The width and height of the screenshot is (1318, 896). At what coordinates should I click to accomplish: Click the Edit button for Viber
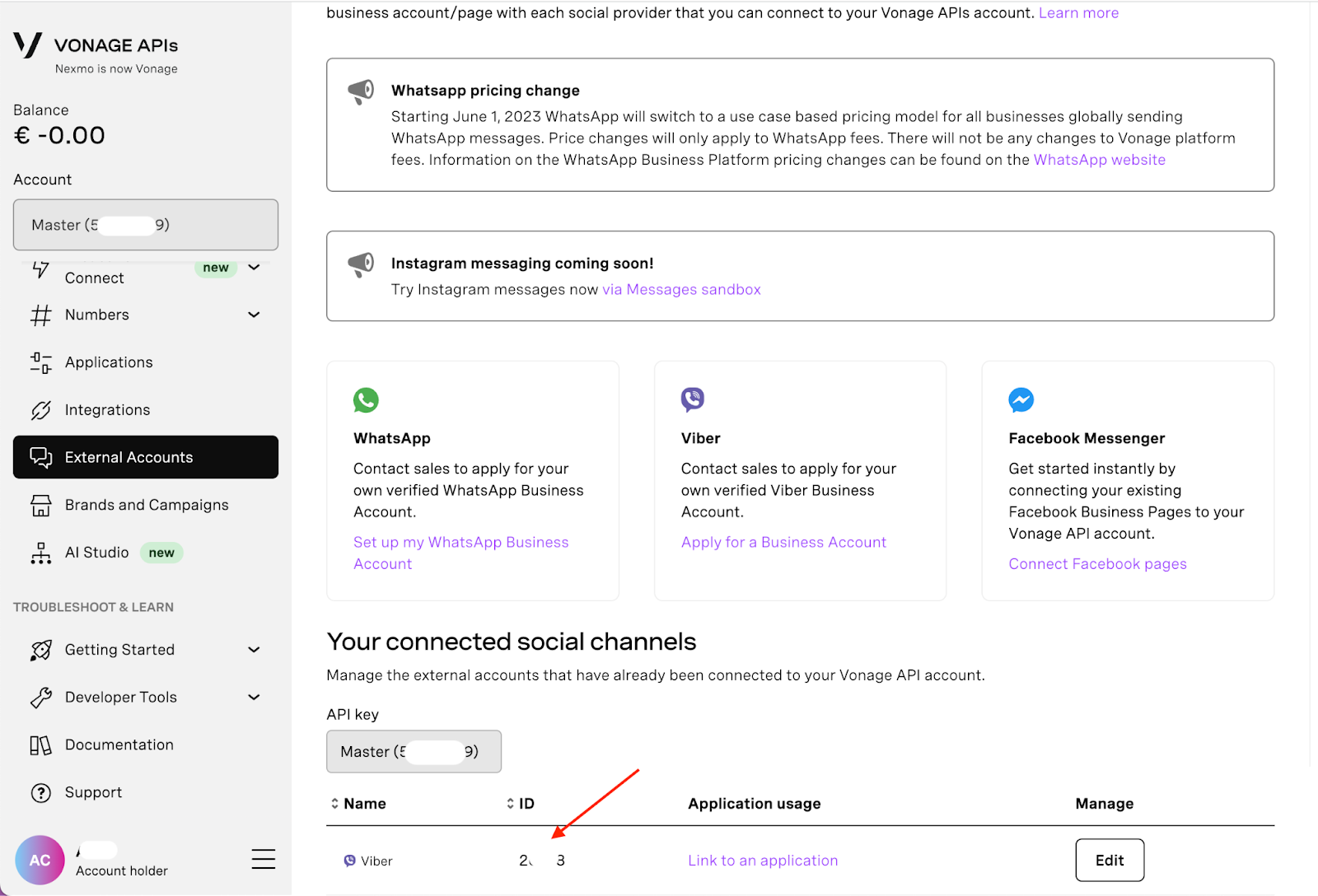1110,861
